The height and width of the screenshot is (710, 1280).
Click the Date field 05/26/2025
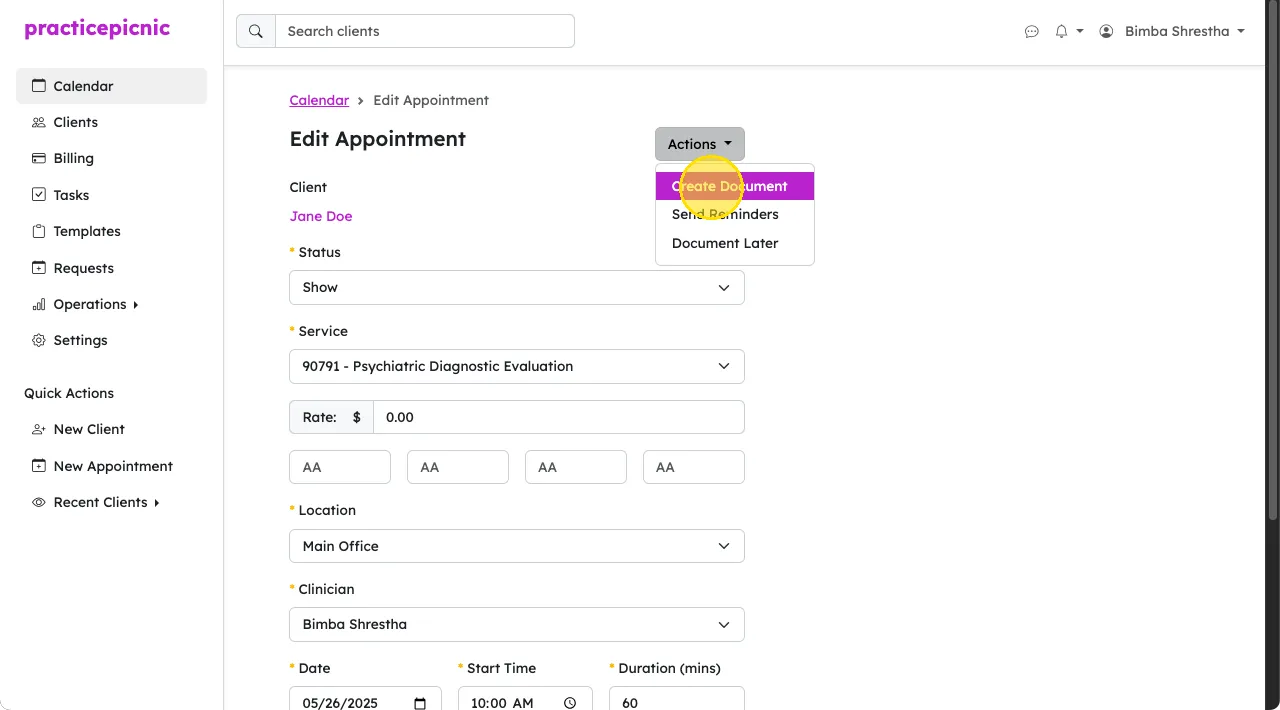tap(365, 699)
